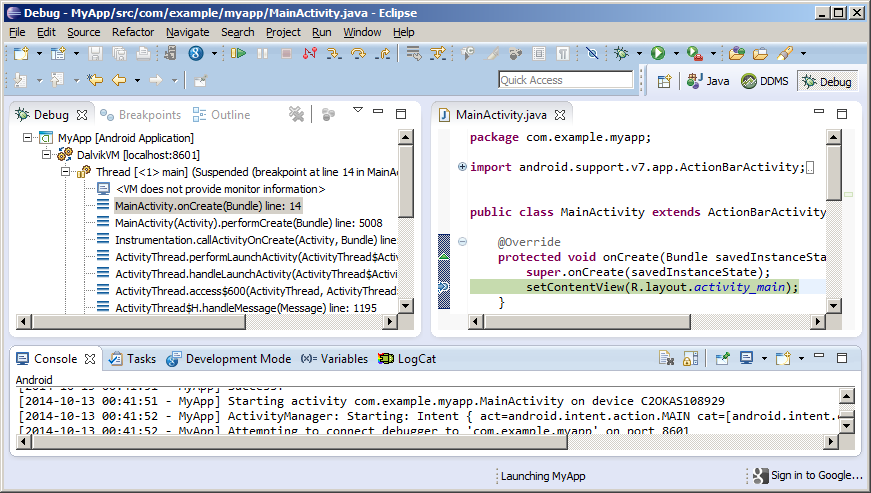871x493 pixels.
Task: Expand the folded import statement
Action: (462, 167)
